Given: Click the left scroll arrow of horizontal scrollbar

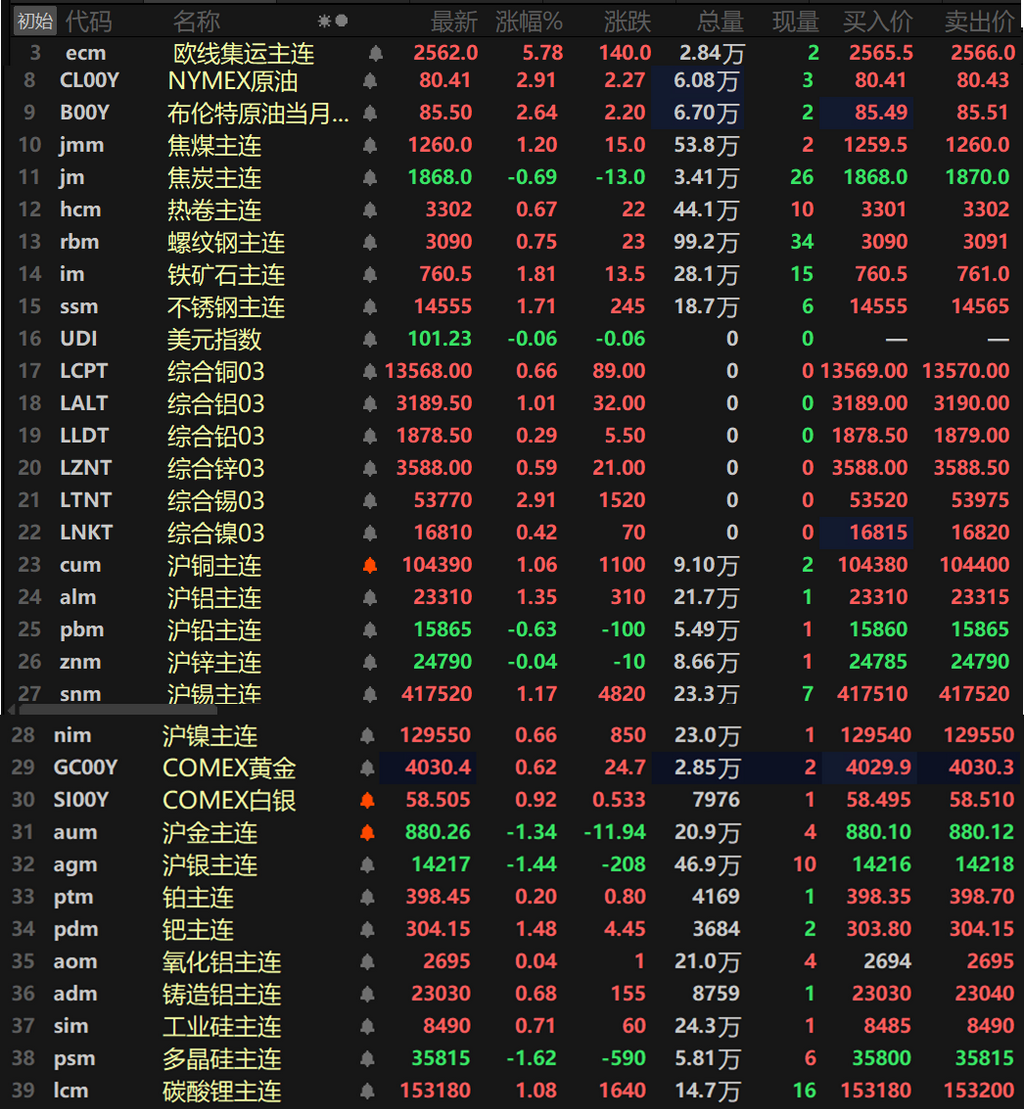Looking at the screenshot, I should pyautogui.click(x=11, y=709).
